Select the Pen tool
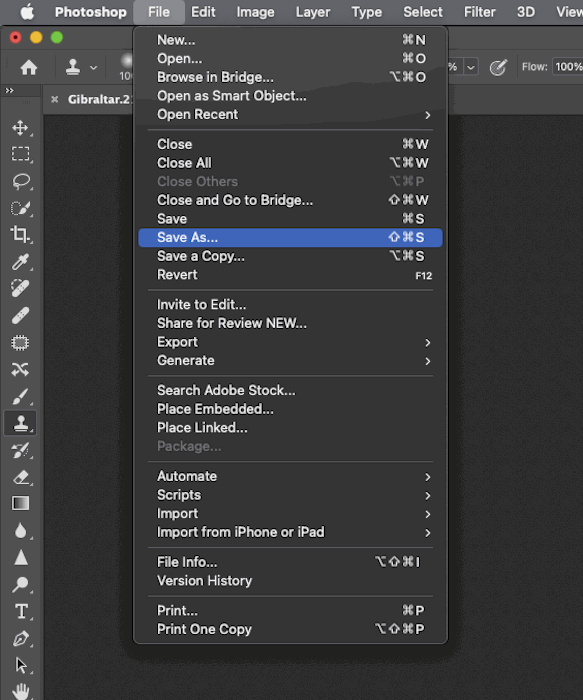The image size is (583, 700). point(20,638)
